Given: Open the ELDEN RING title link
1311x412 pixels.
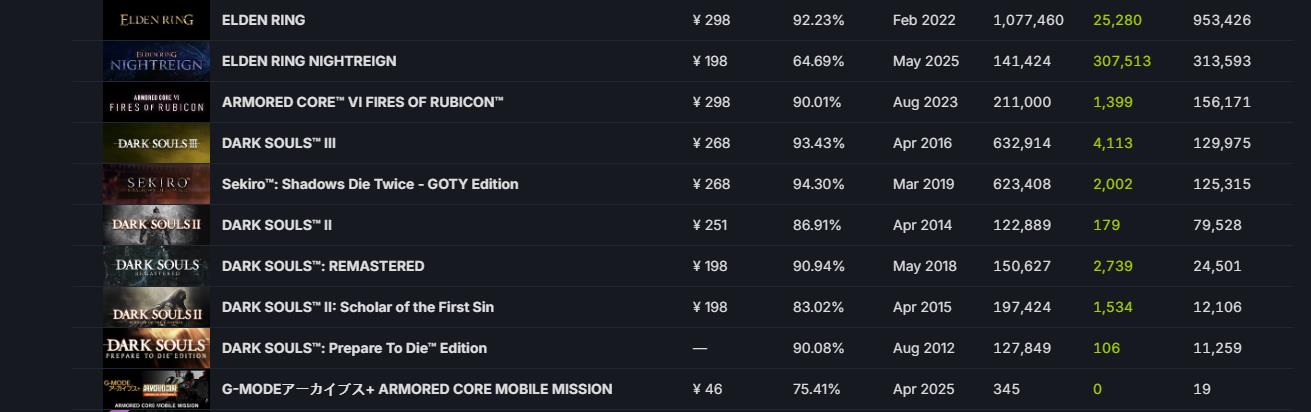Looking at the screenshot, I should (x=263, y=20).
